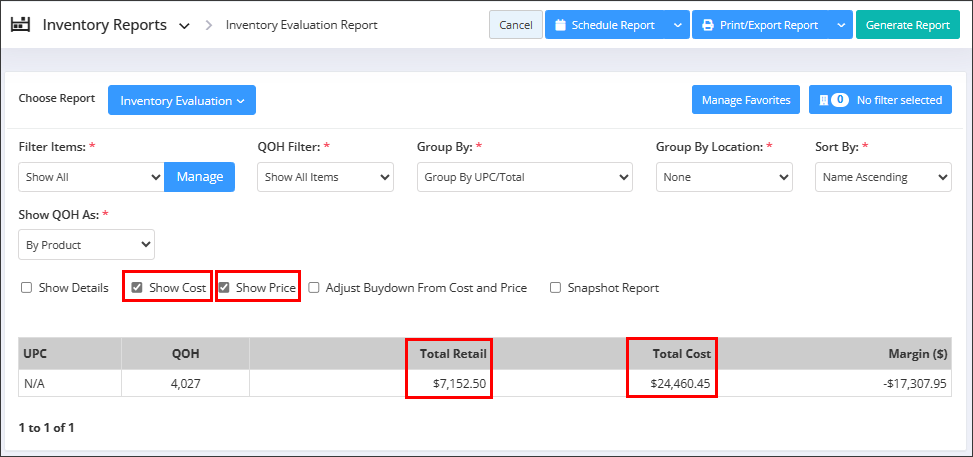Enable Adjust Buydown From Cost and Price
This screenshot has width=973, height=457.
point(314,287)
